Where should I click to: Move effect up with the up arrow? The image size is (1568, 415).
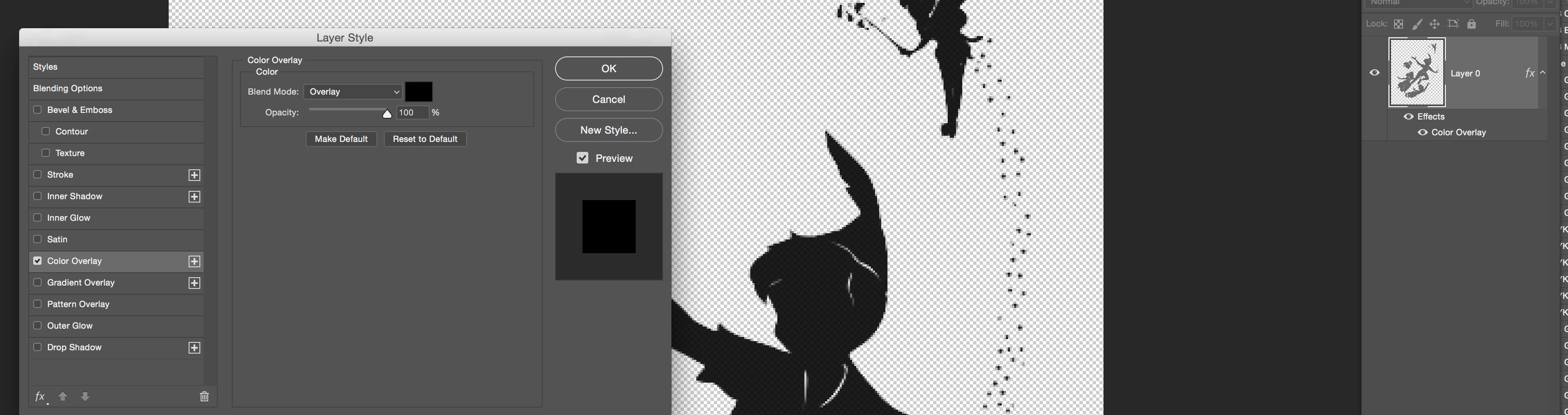[x=63, y=396]
